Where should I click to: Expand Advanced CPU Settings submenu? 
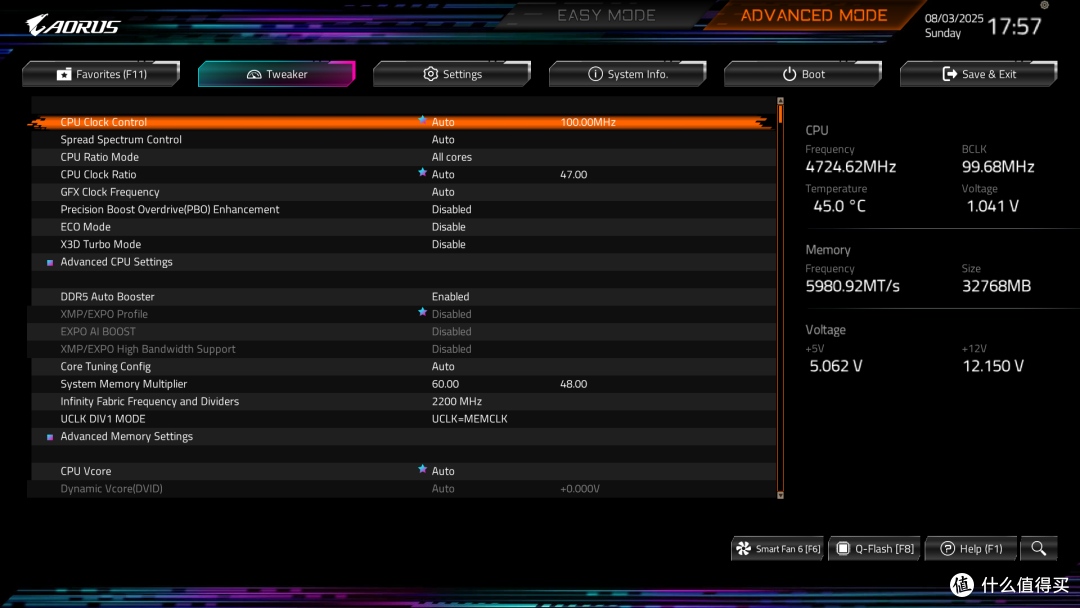click(x=116, y=262)
